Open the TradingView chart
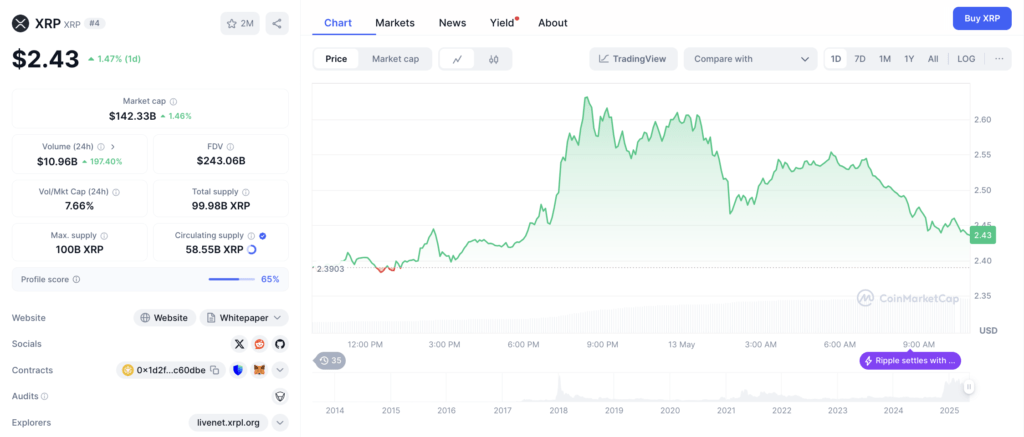This screenshot has height=437, width=1024. coord(633,59)
